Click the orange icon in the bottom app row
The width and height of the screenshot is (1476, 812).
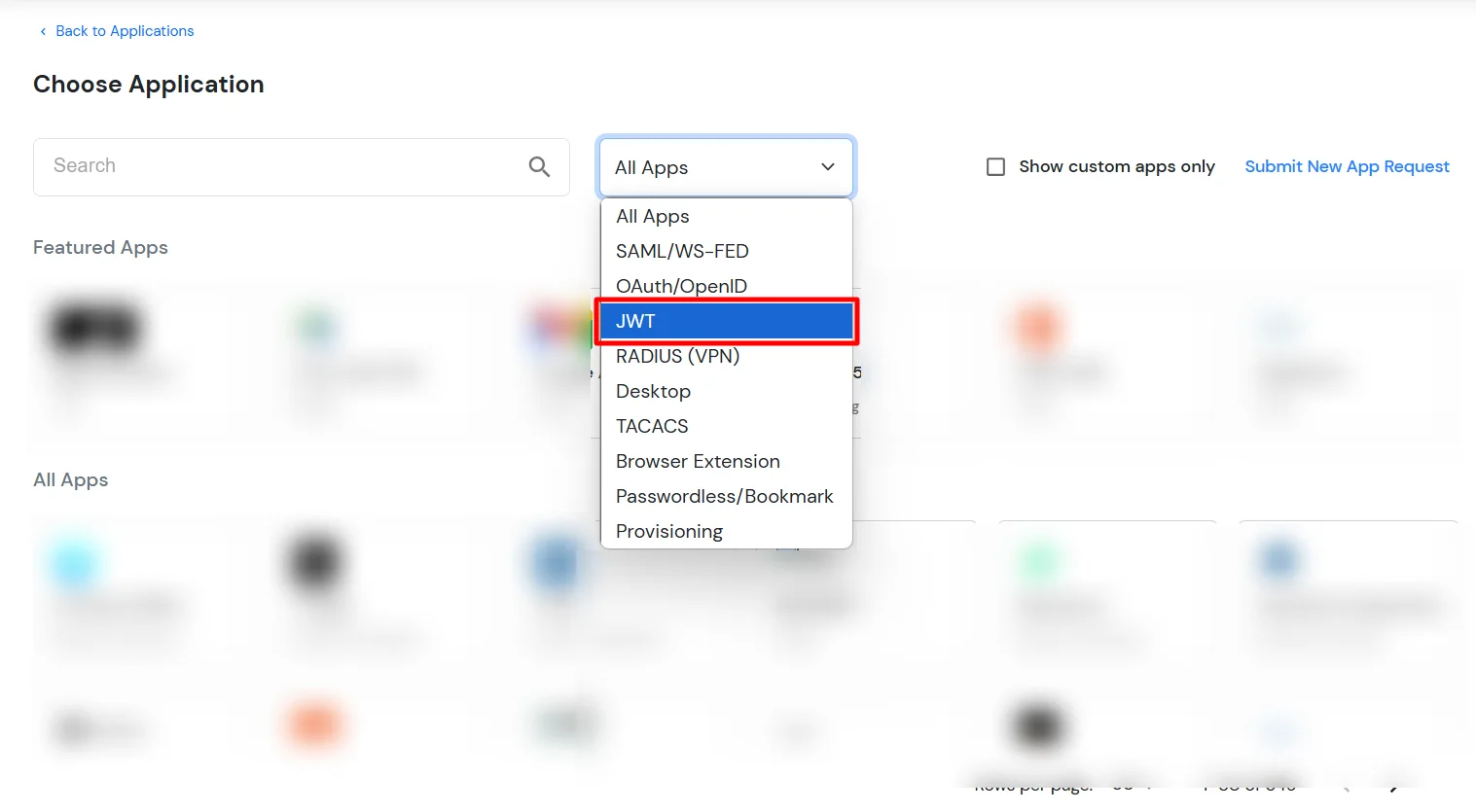click(x=314, y=724)
